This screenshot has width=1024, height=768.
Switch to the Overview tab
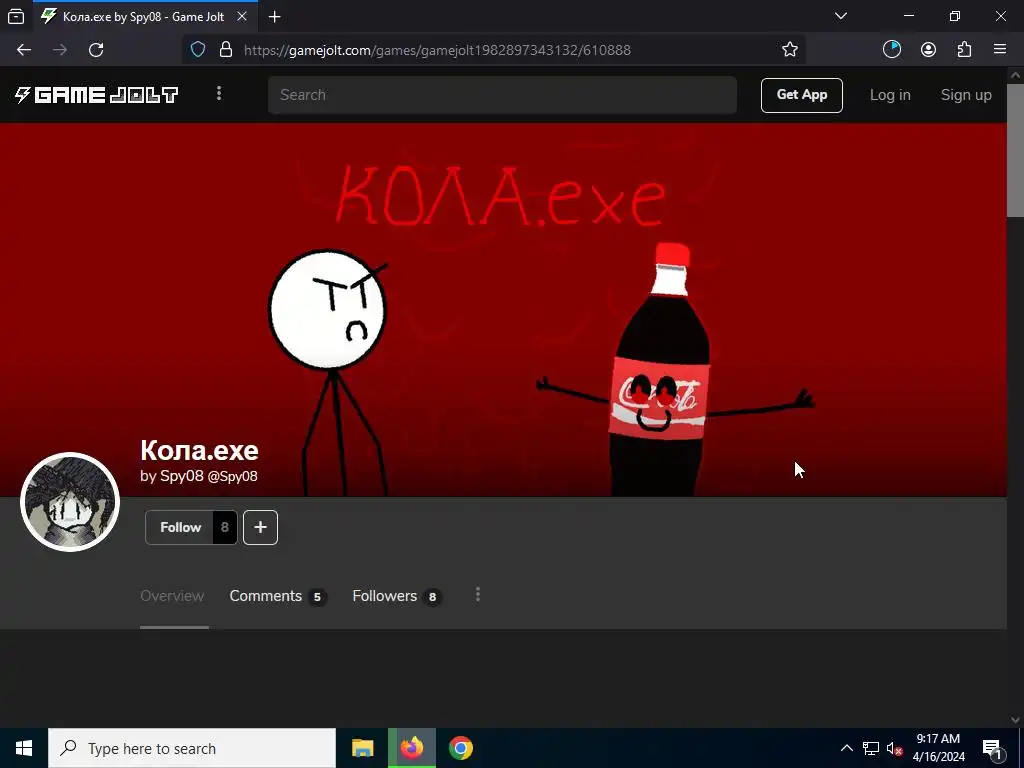pyautogui.click(x=172, y=596)
